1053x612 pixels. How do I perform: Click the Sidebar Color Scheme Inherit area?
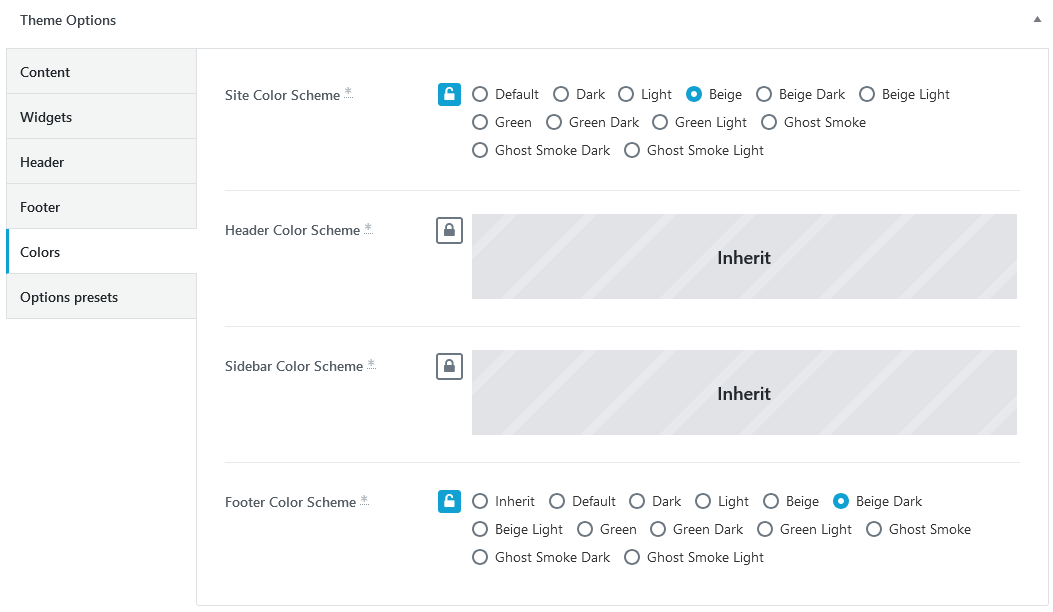pyautogui.click(x=744, y=392)
